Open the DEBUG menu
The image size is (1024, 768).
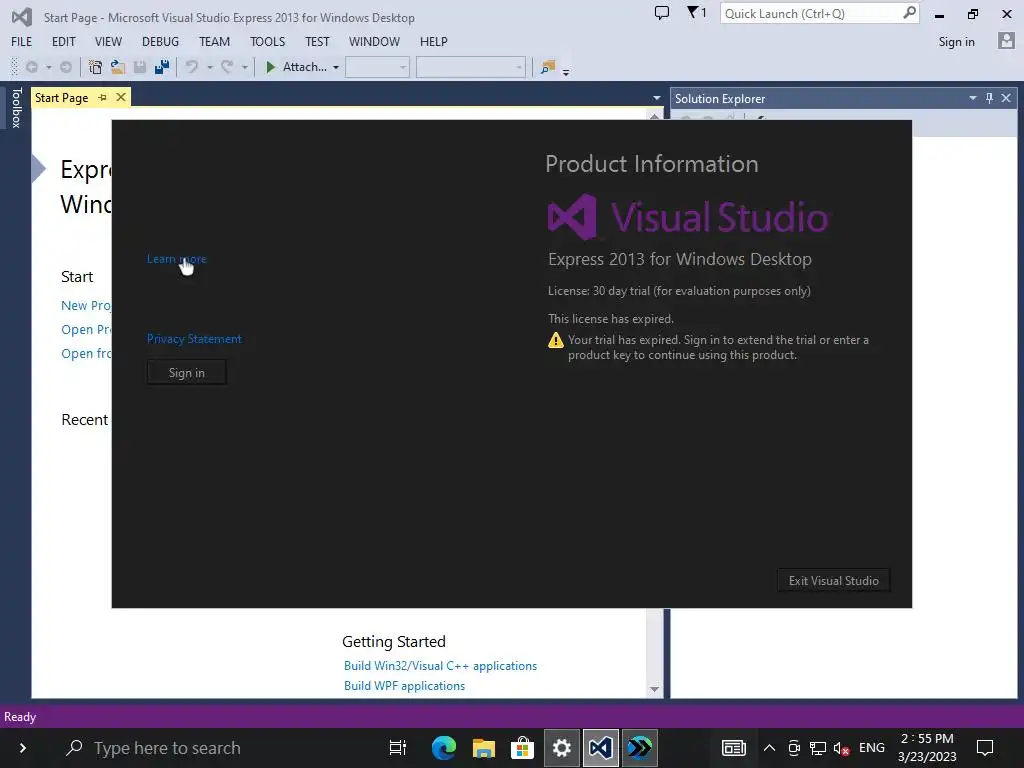[x=160, y=42]
